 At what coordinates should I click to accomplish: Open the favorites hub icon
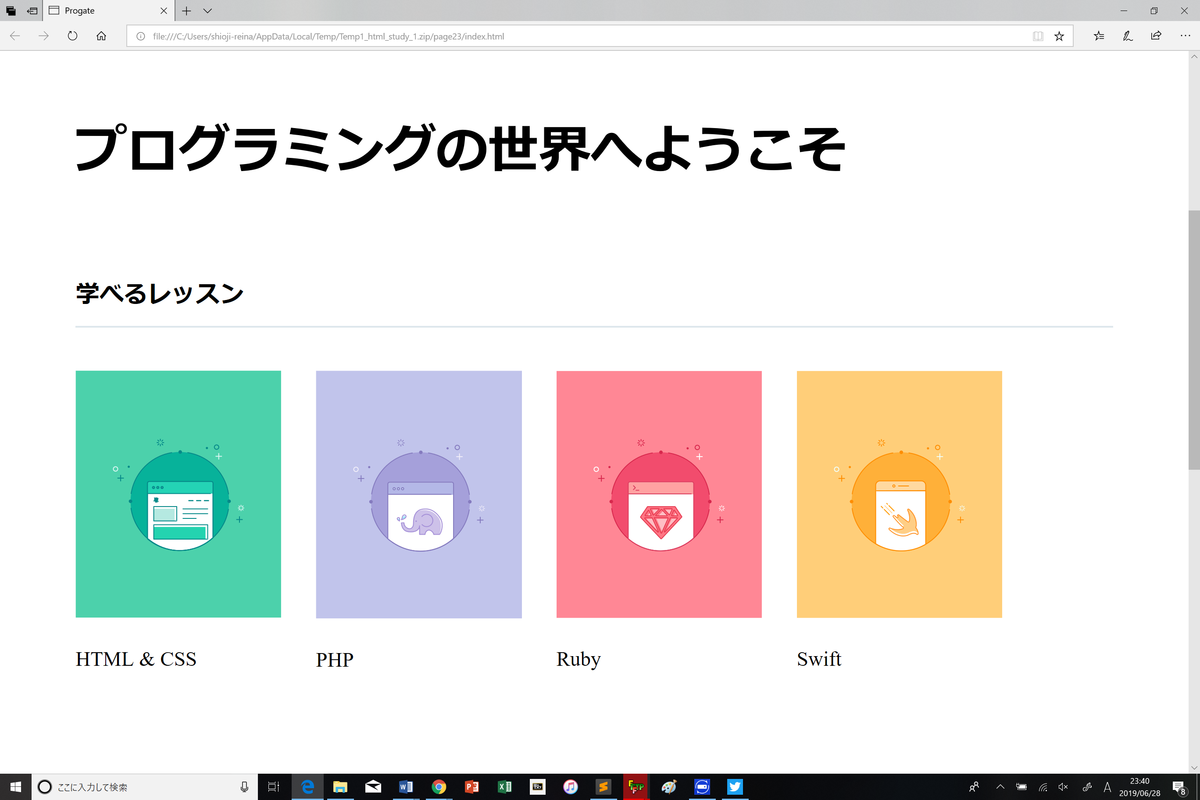pyautogui.click(x=1099, y=36)
